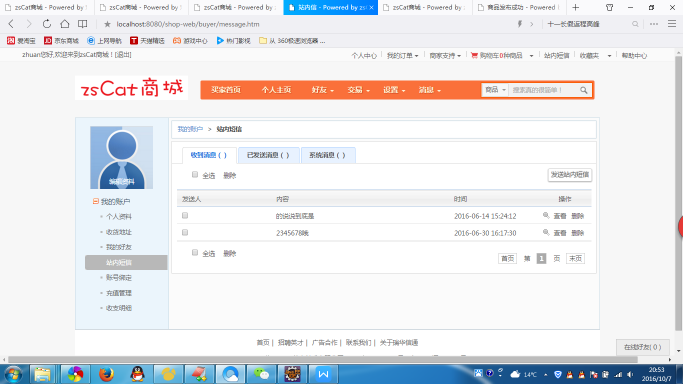Open the 我的订单 top dropdown

coord(402,56)
